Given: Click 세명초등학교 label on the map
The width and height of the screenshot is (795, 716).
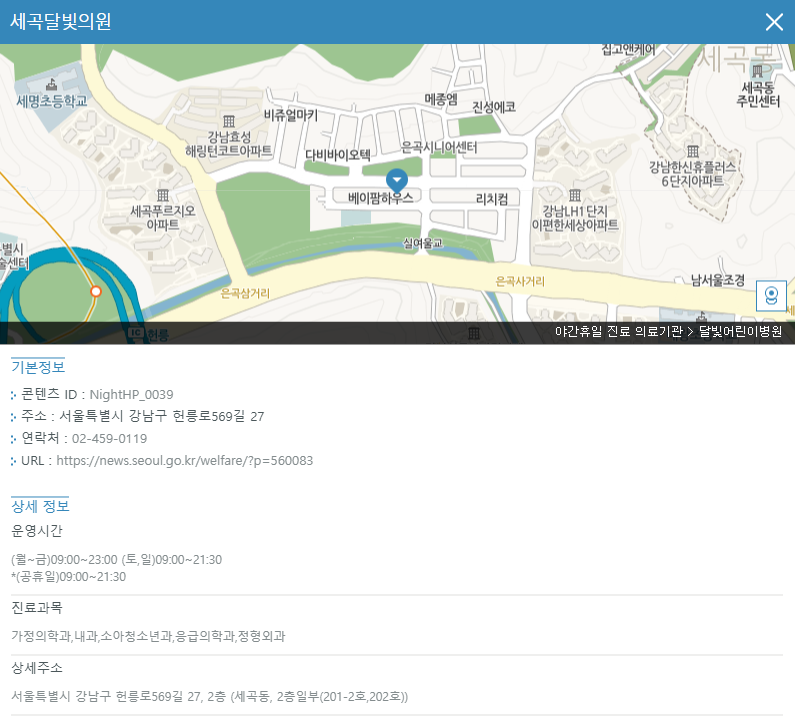Looking at the screenshot, I should tap(51, 101).
